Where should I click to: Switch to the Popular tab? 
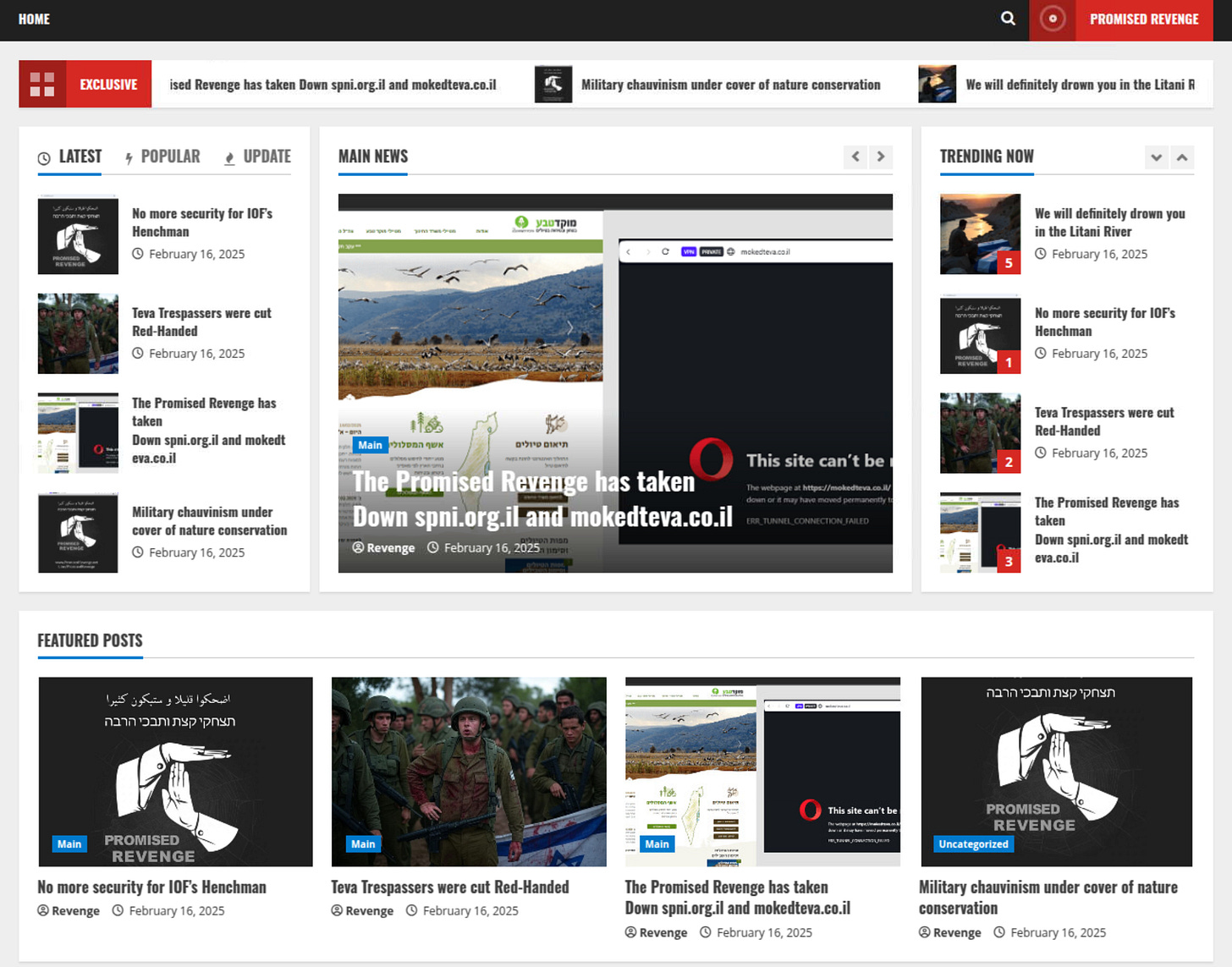162,157
